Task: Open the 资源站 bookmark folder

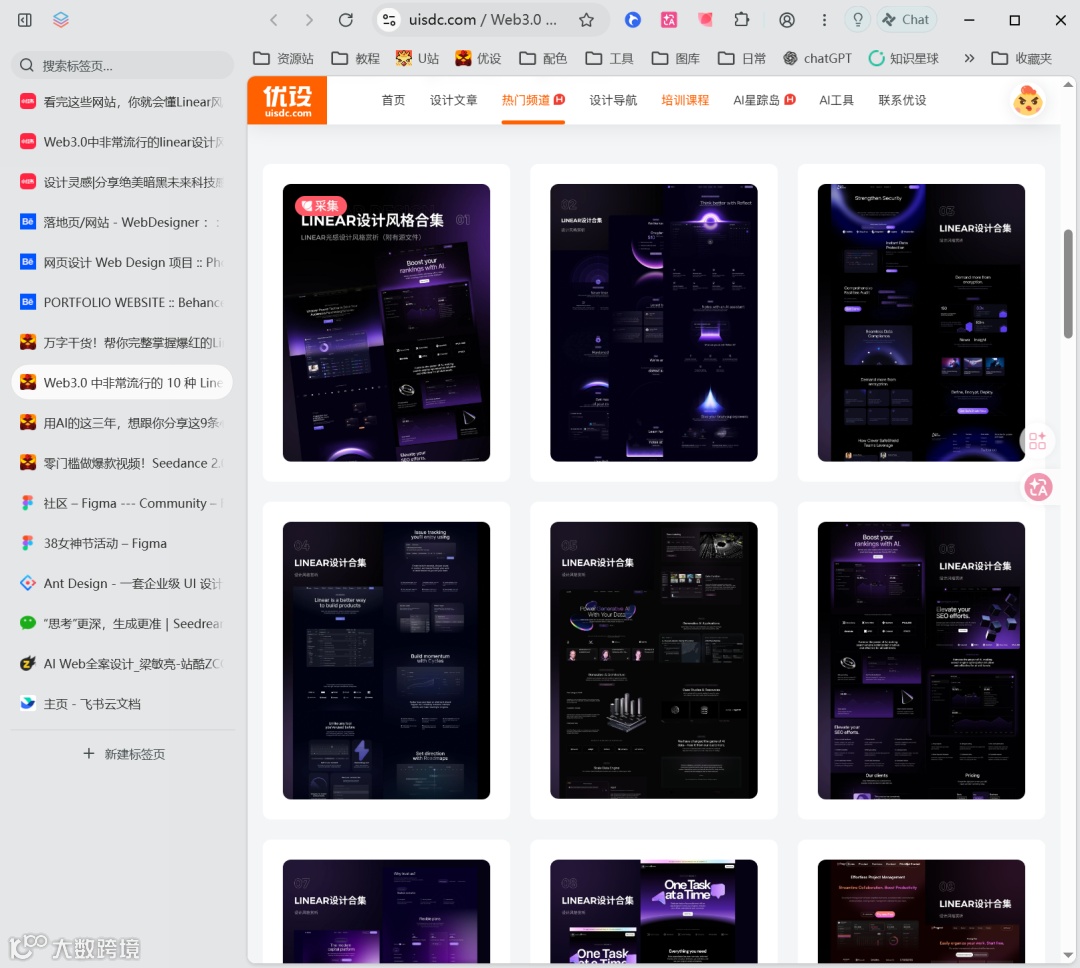Action: click(283, 59)
